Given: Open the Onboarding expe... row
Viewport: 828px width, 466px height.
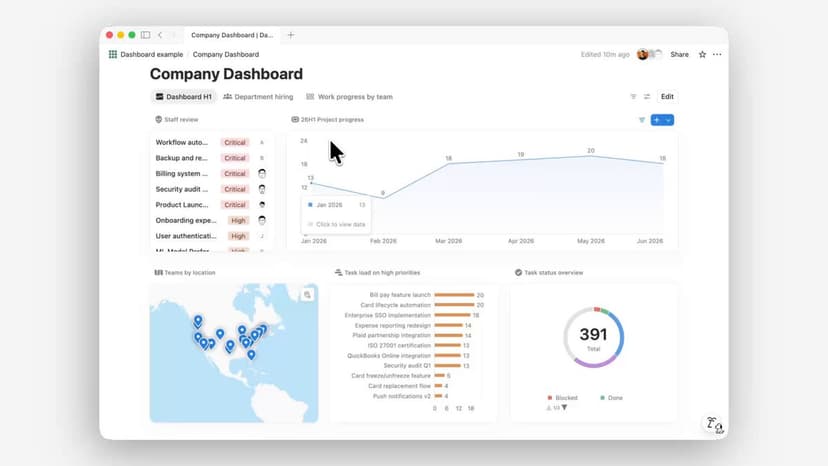Looking at the screenshot, I should tap(211, 220).
